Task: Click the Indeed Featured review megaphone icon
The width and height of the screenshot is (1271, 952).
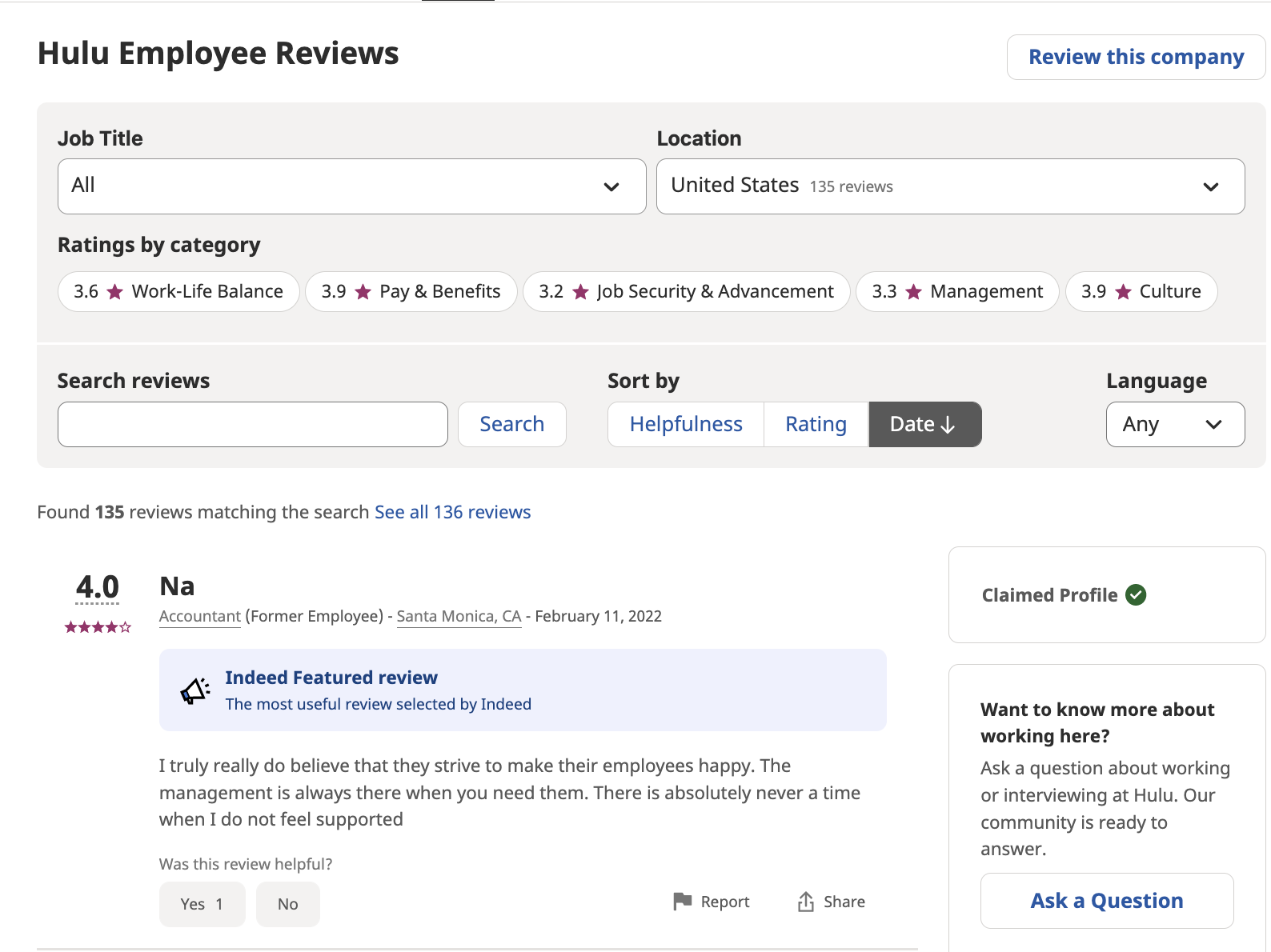Action: pyautogui.click(x=195, y=690)
